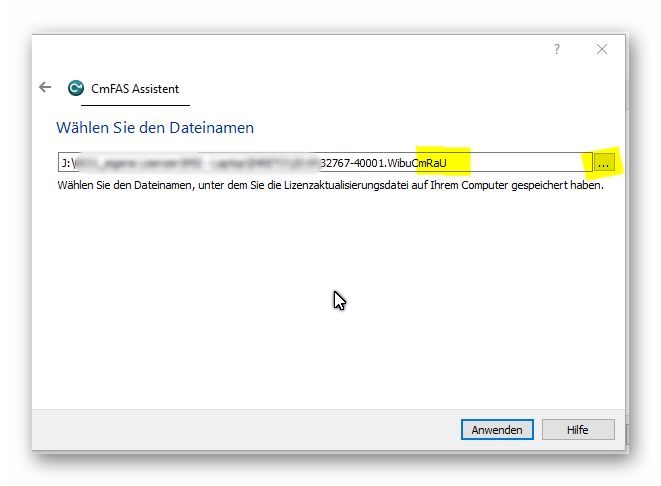Open file browser with the '...' button
The image size is (661, 486).
tap(604, 162)
